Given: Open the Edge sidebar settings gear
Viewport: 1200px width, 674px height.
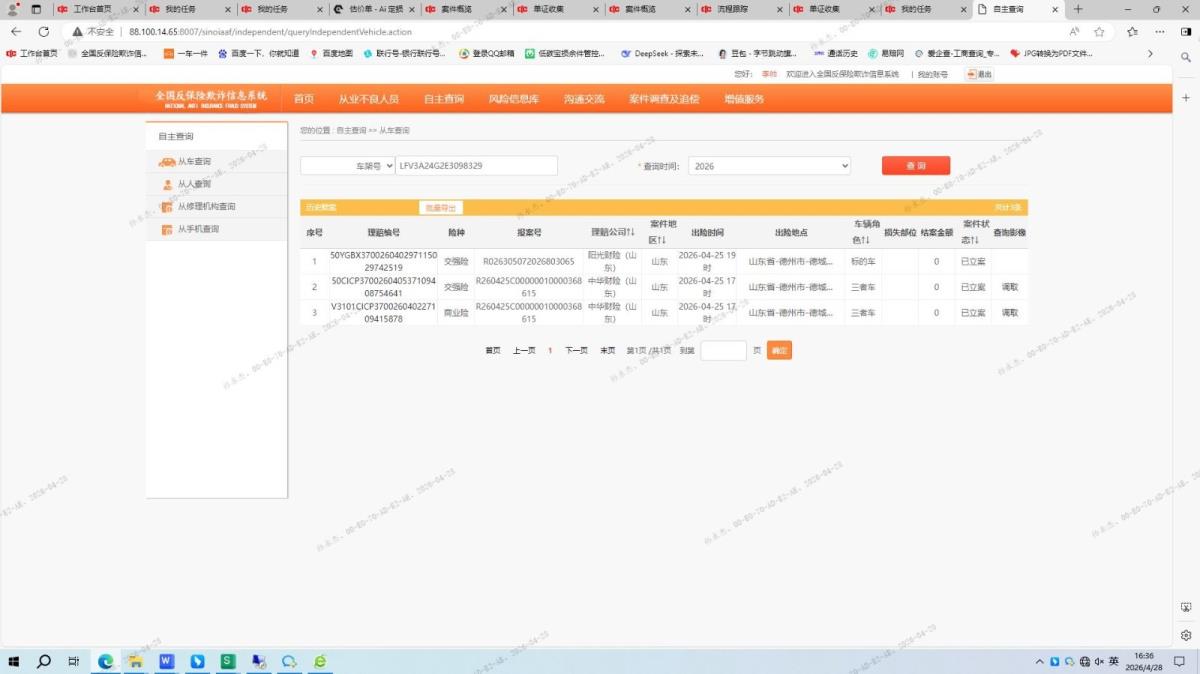Looking at the screenshot, I should pos(1186,635).
